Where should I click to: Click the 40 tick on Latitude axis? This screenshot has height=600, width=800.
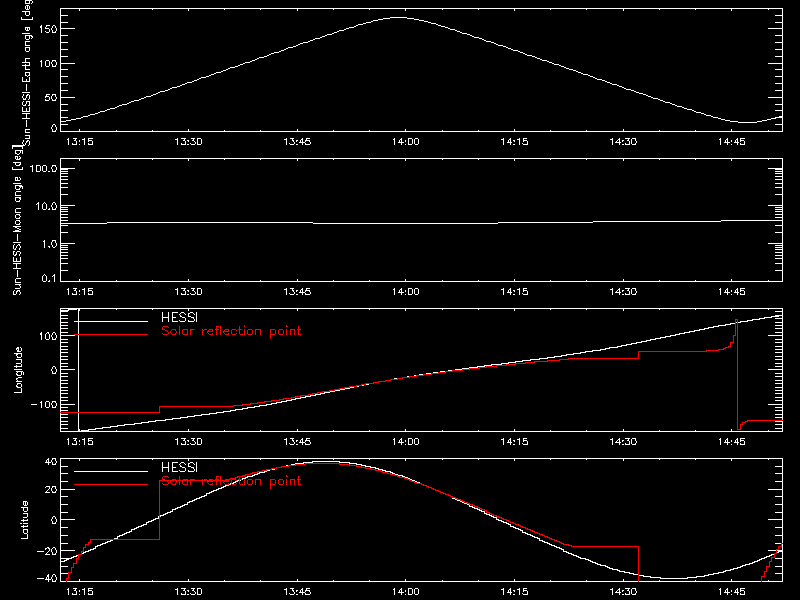pos(51,462)
